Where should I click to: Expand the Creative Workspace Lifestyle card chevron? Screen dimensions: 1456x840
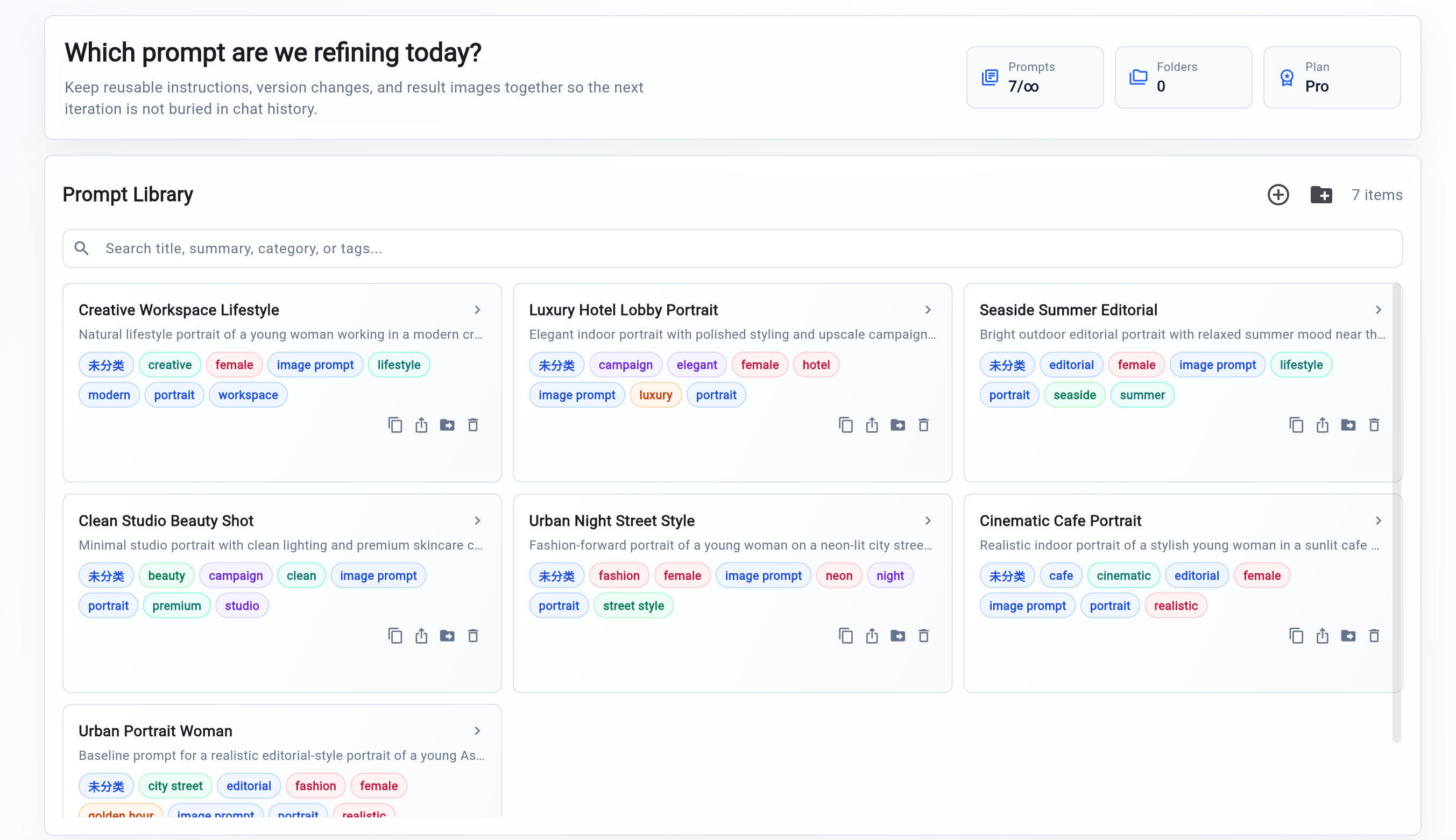click(477, 310)
